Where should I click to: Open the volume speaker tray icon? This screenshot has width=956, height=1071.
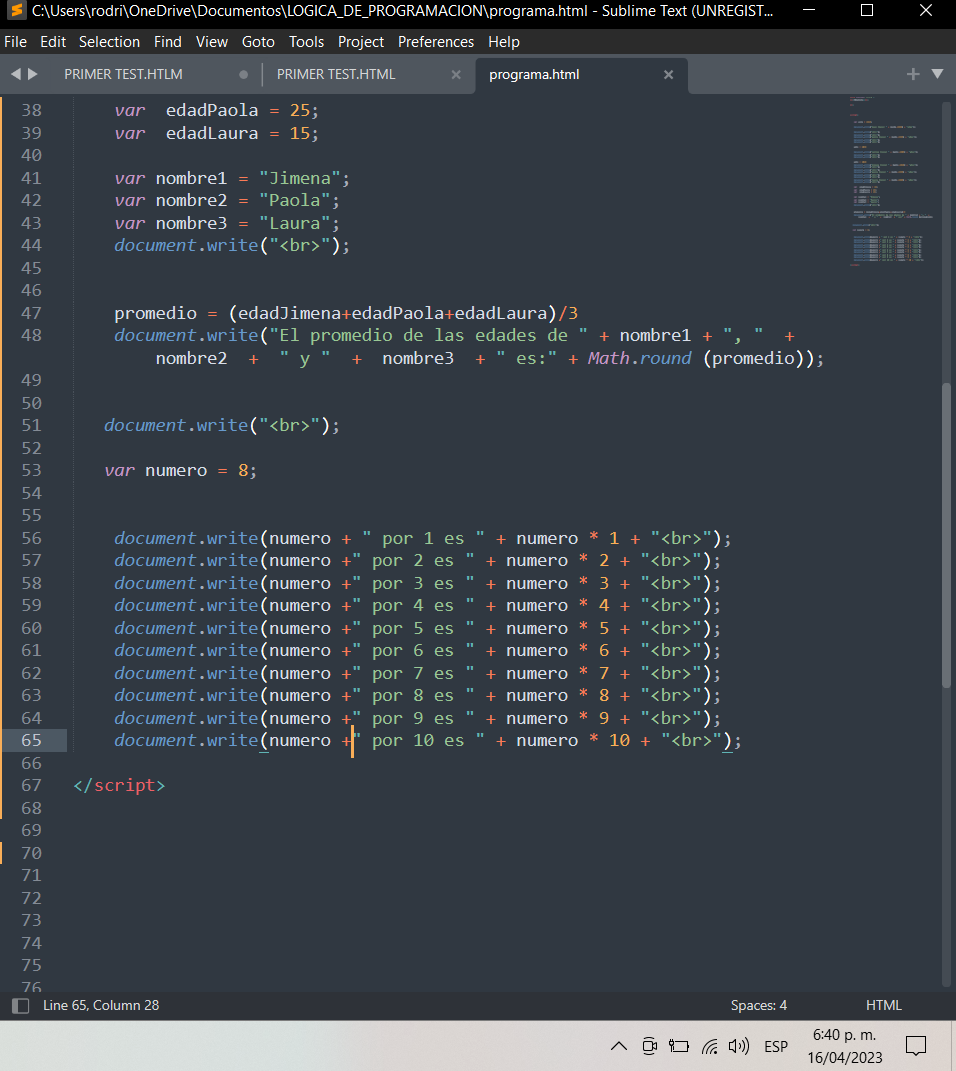pos(739,1046)
